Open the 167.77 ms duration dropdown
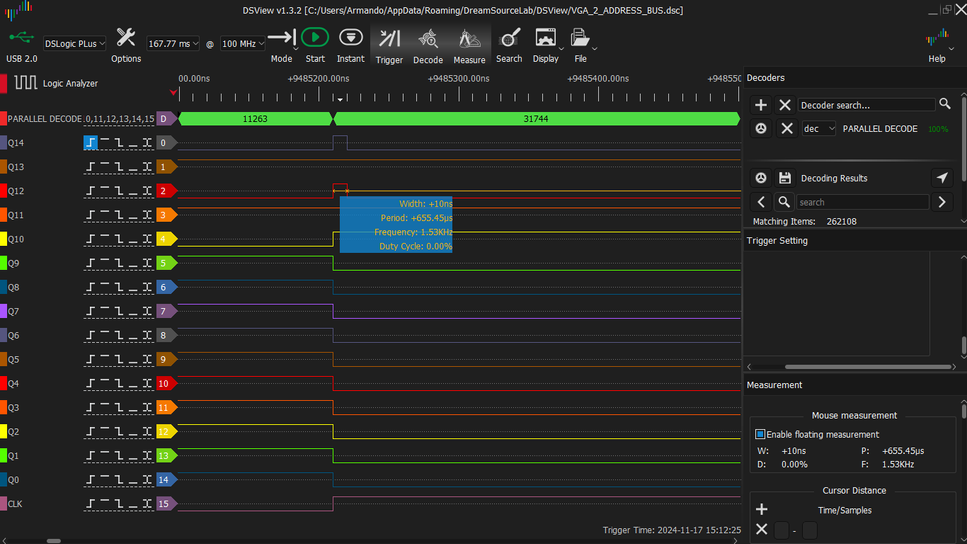 pyautogui.click(x=174, y=44)
